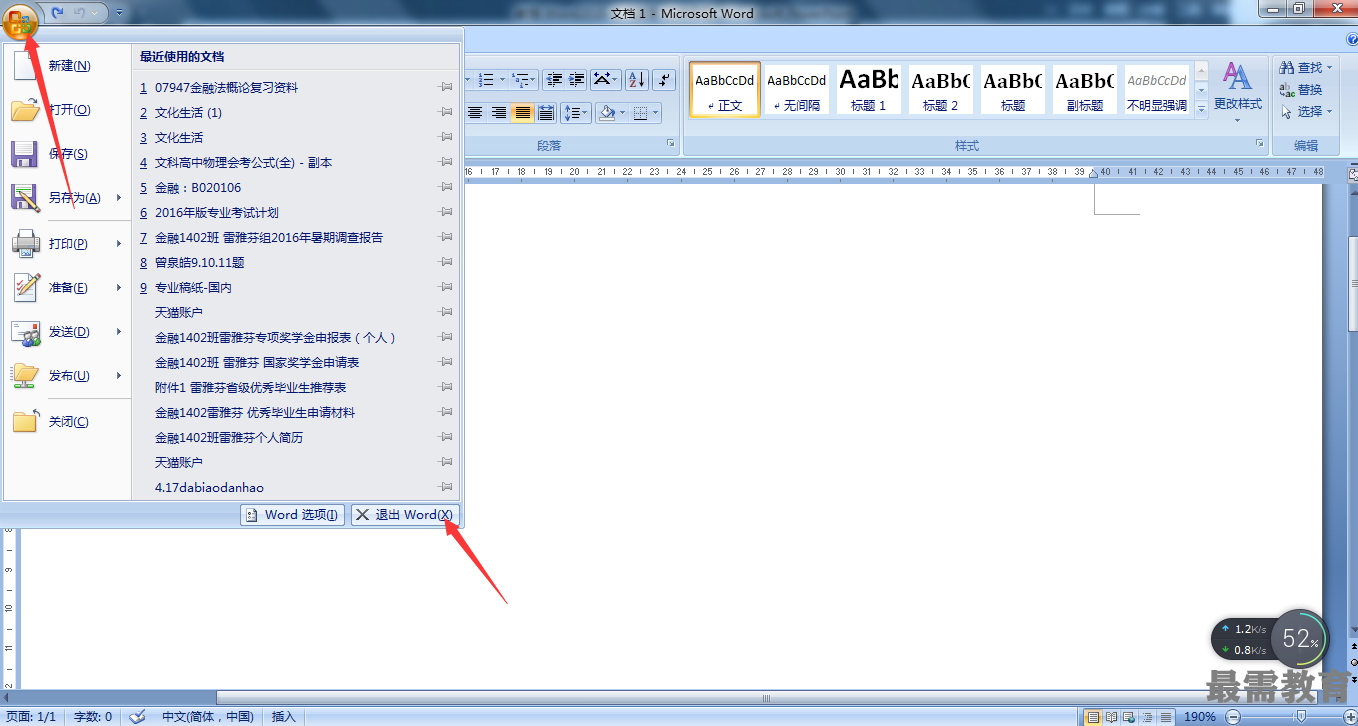
Task: Expand the 准备 (Prepare) submenu arrow
Action: tap(119, 288)
